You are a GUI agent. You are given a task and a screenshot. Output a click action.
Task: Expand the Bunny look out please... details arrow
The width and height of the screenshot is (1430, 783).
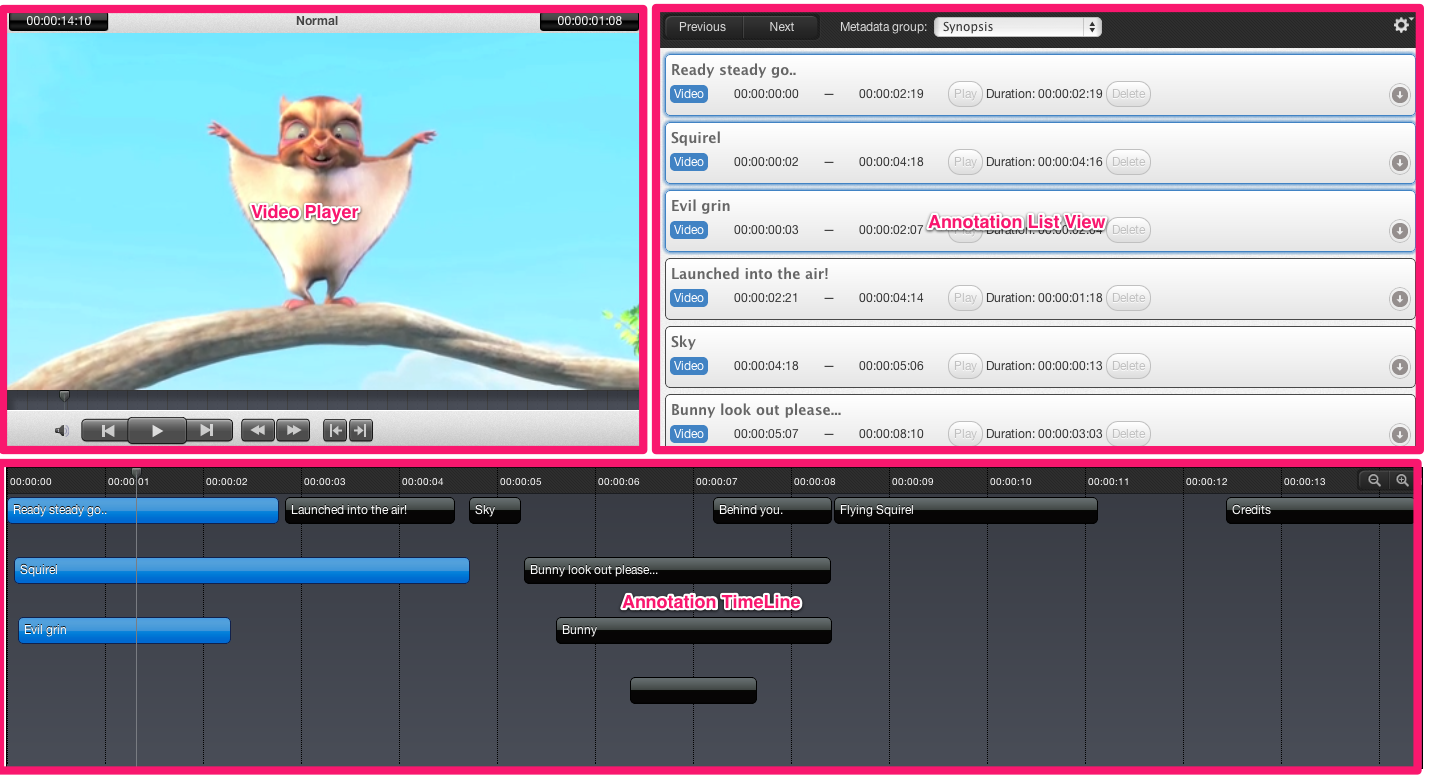coord(1400,435)
